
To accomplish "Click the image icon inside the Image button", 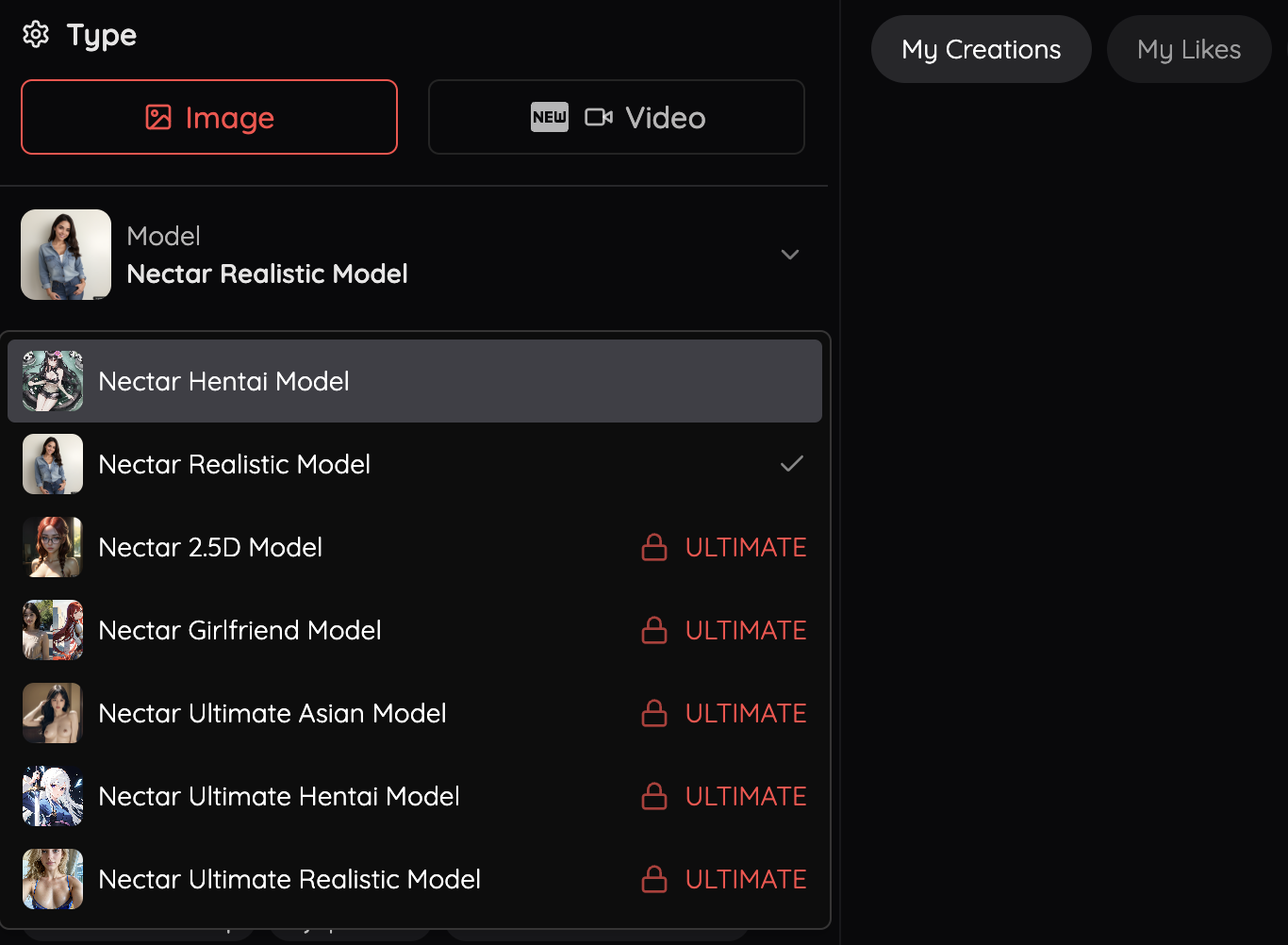I will (156, 117).
